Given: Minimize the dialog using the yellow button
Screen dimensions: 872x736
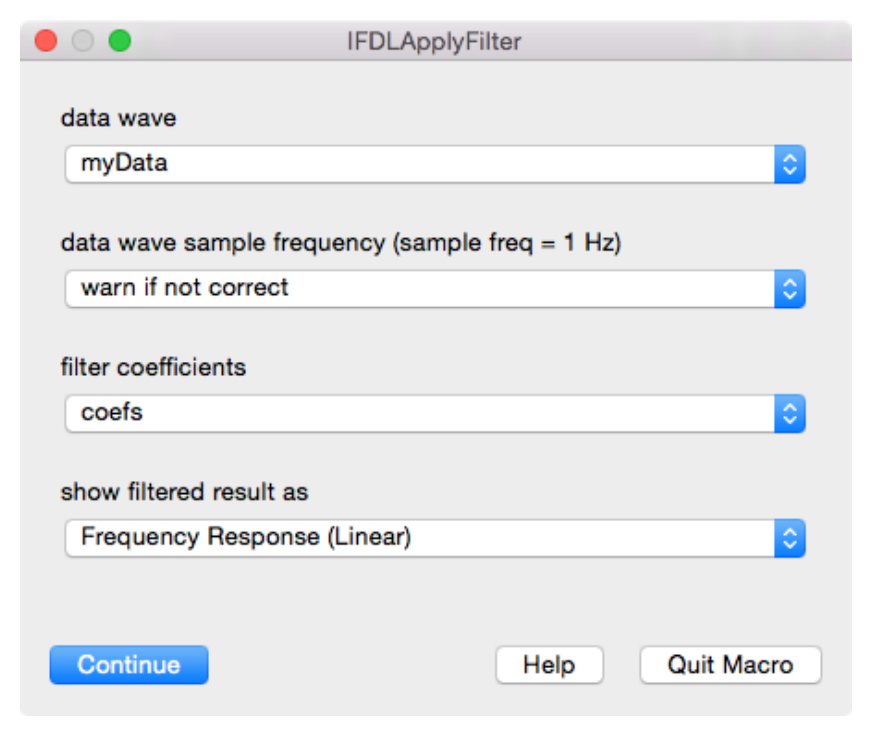Looking at the screenshot, I should tap(83, 42).
